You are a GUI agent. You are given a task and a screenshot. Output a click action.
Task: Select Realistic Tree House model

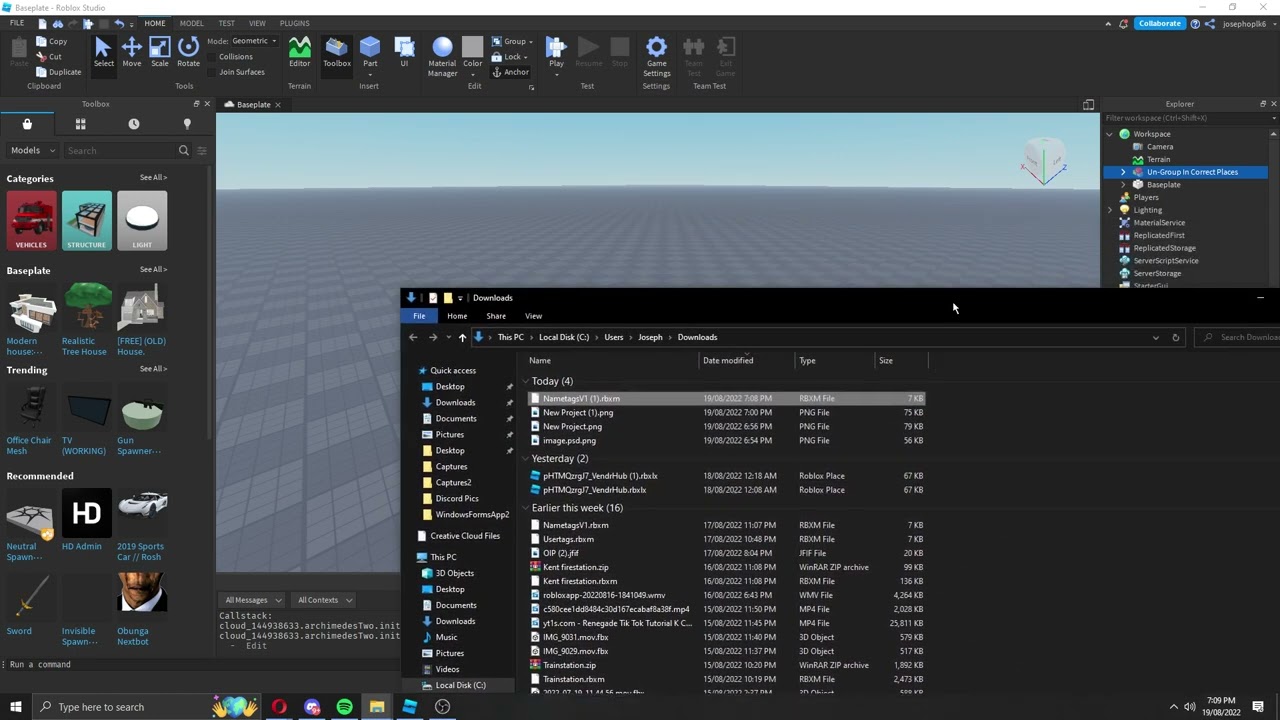click(x=87, y=319)
